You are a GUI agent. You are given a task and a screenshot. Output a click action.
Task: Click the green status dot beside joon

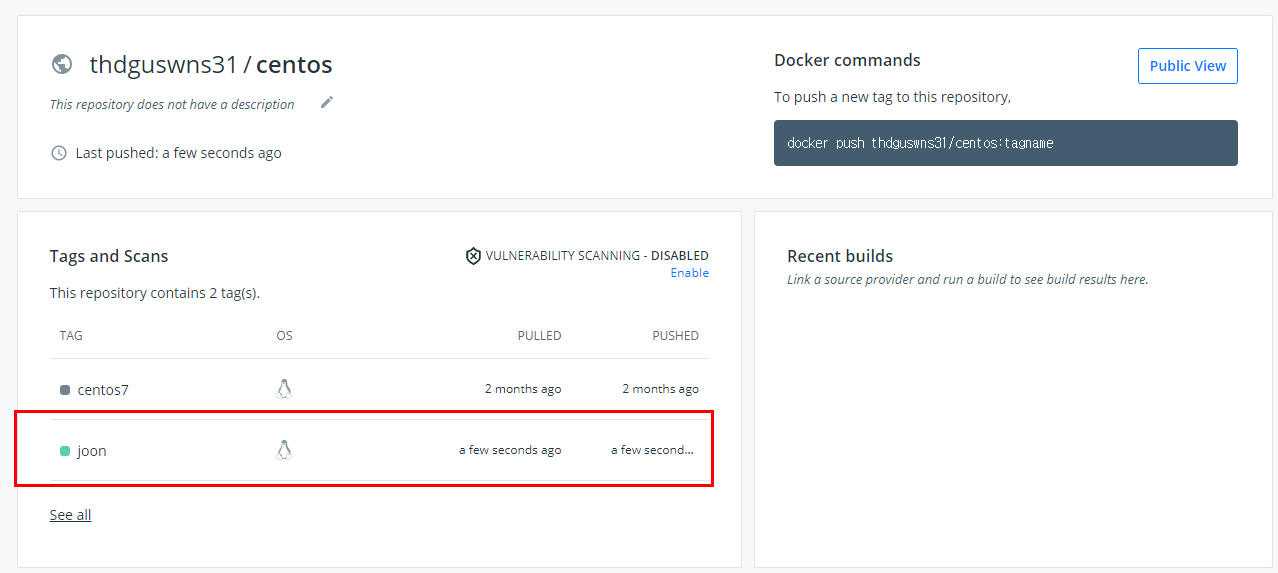point(65,451)
